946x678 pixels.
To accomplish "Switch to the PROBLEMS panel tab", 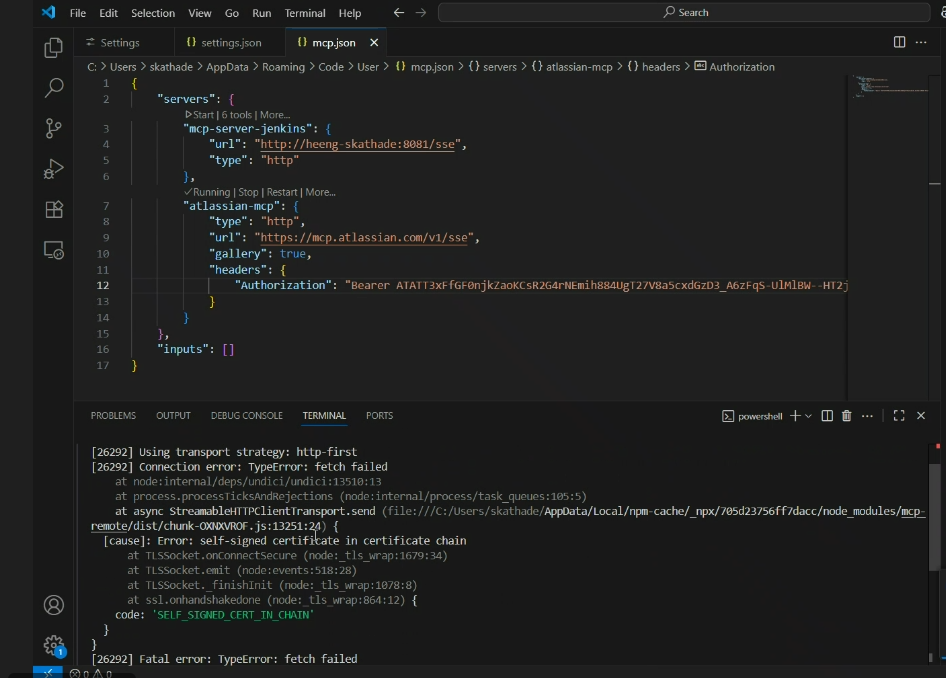I will tap(113, 416).
